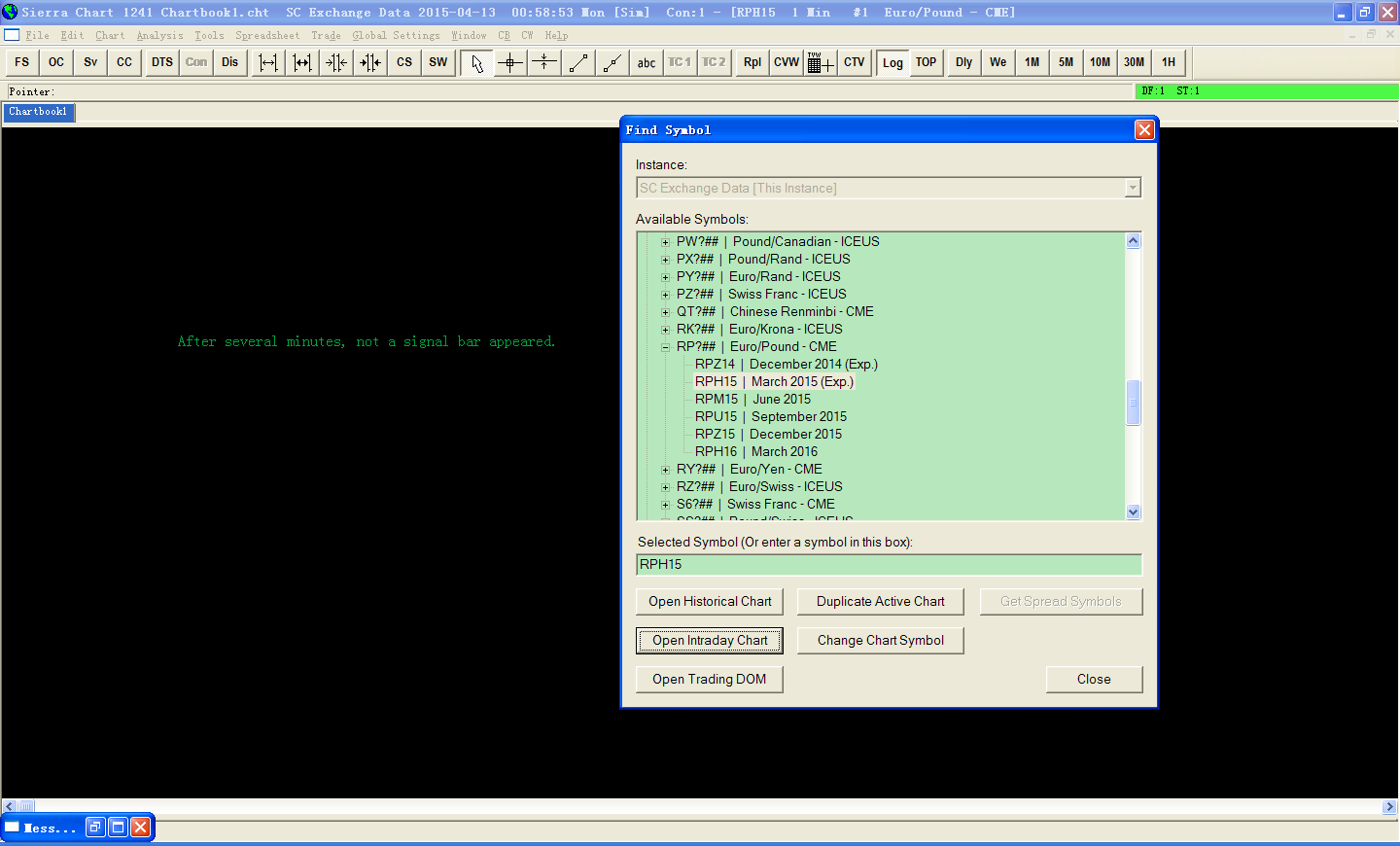Image resolution: width=1400 pixels, height=846 pixels.
Task: Click the TOP toolbar button
Action: 927,62
